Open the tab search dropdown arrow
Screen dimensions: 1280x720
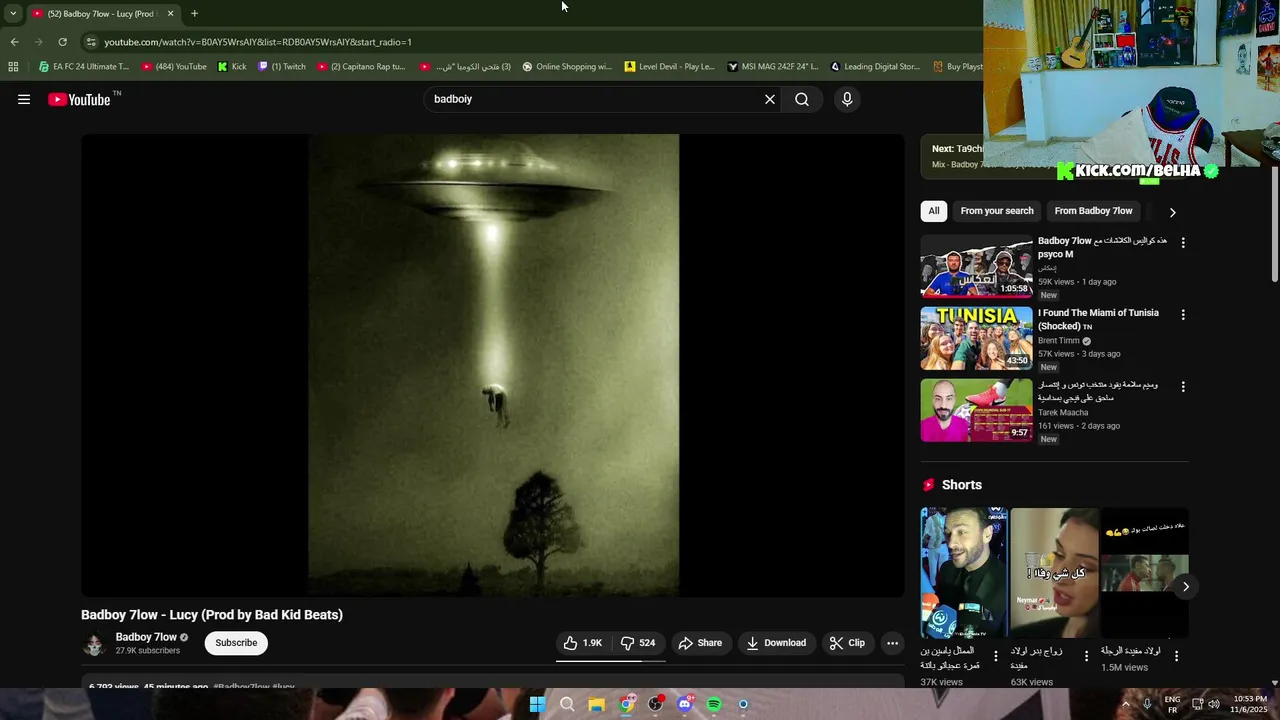pyautogui.click(x=12, y=14)
